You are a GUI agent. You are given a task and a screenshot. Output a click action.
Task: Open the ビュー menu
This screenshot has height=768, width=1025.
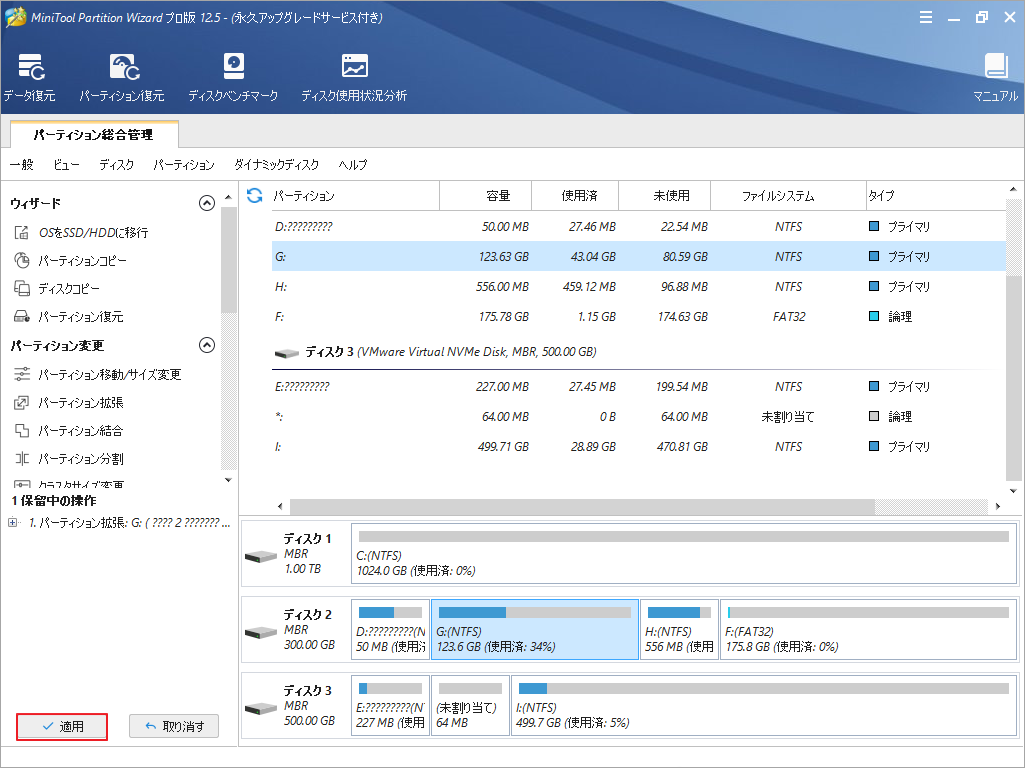pyautogui.click(x=65, y=165)
